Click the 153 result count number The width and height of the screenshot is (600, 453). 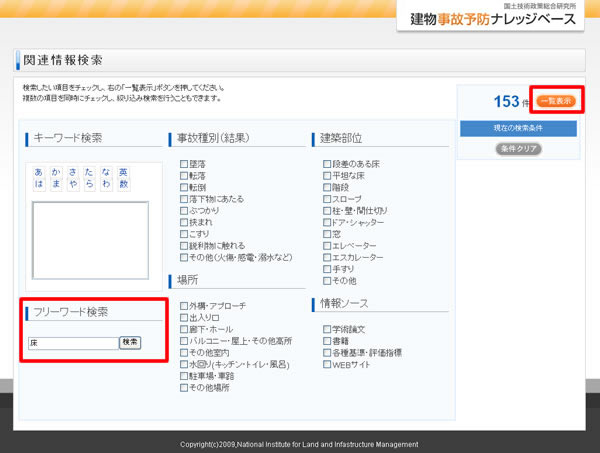click(506, 101)
